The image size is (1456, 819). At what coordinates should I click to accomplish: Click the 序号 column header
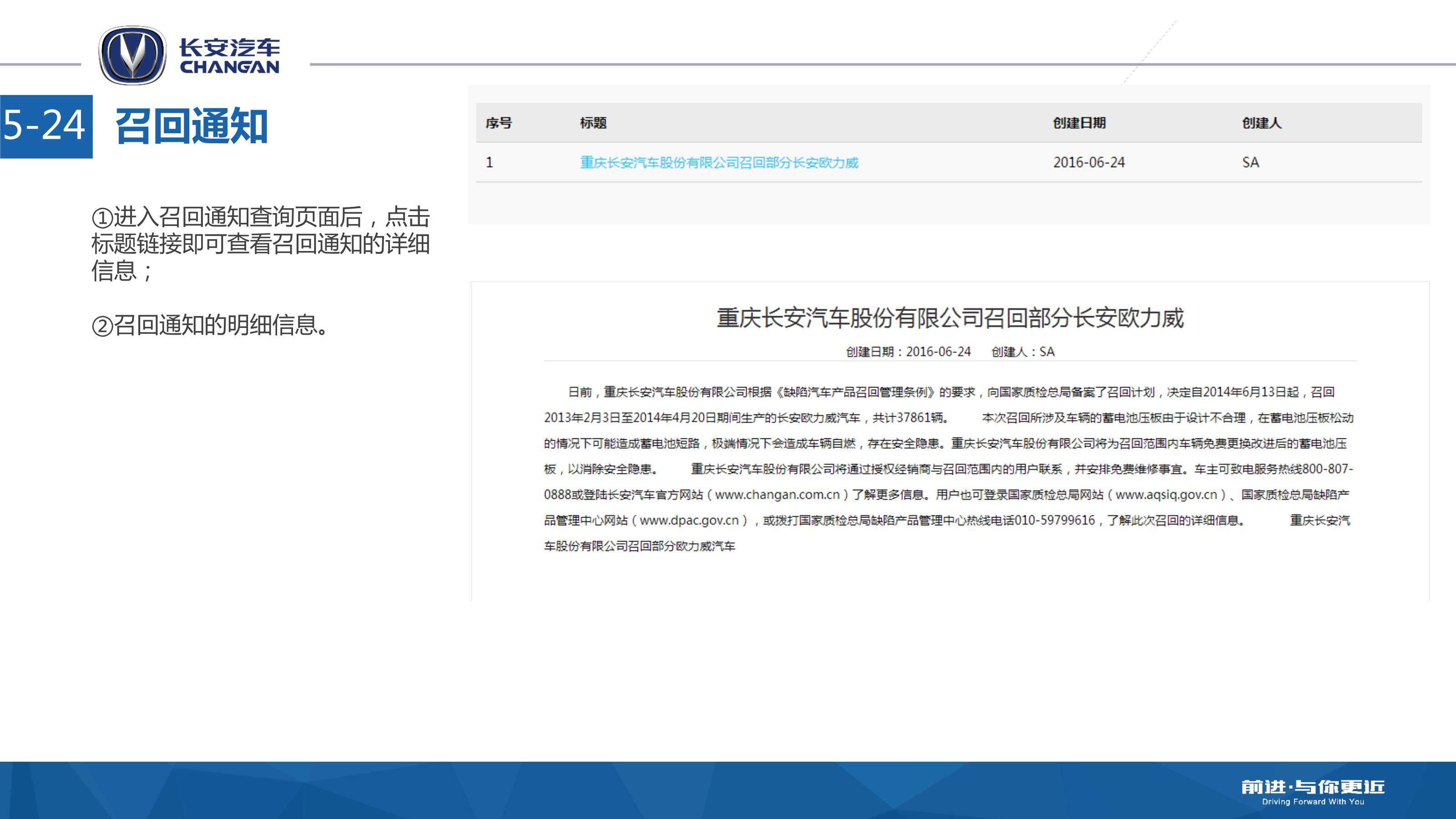tap(498, 123)
